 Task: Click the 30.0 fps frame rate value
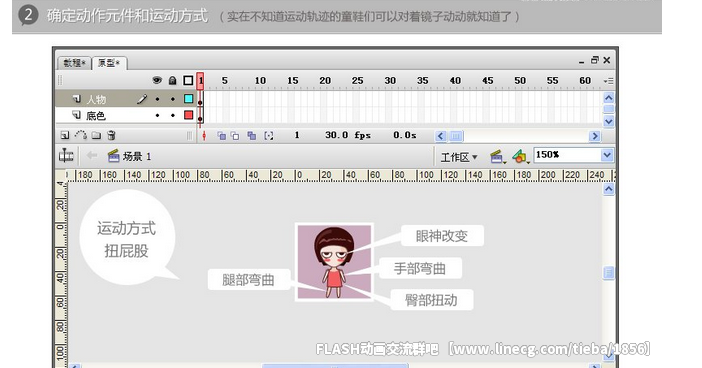pos(348,135)
